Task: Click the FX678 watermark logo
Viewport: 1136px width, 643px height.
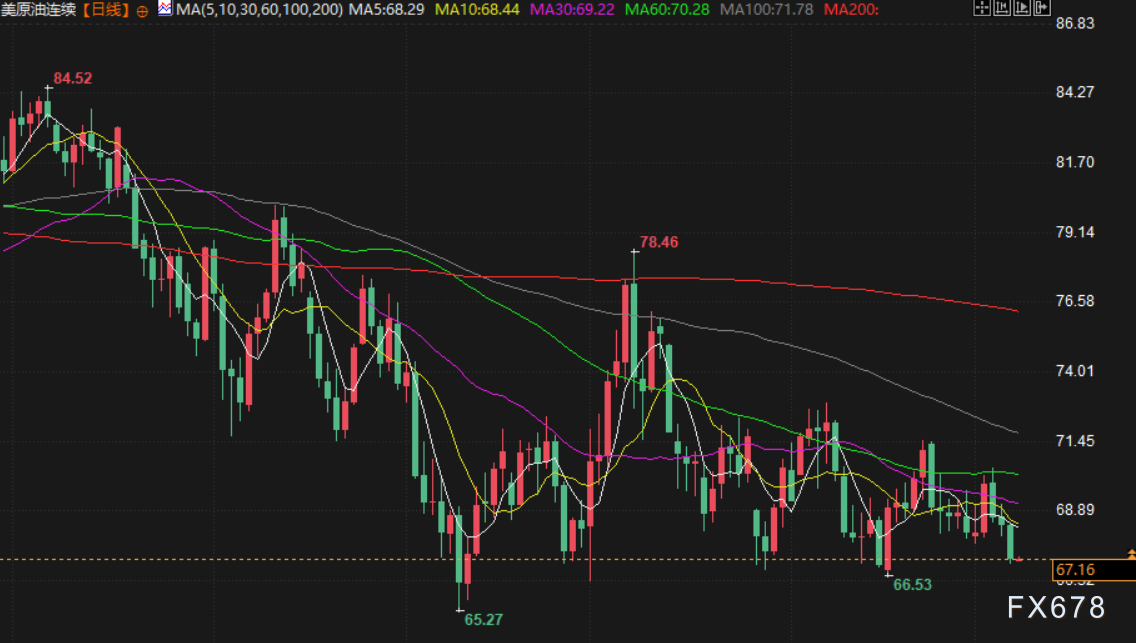Action: click(x=1055, y=607)
